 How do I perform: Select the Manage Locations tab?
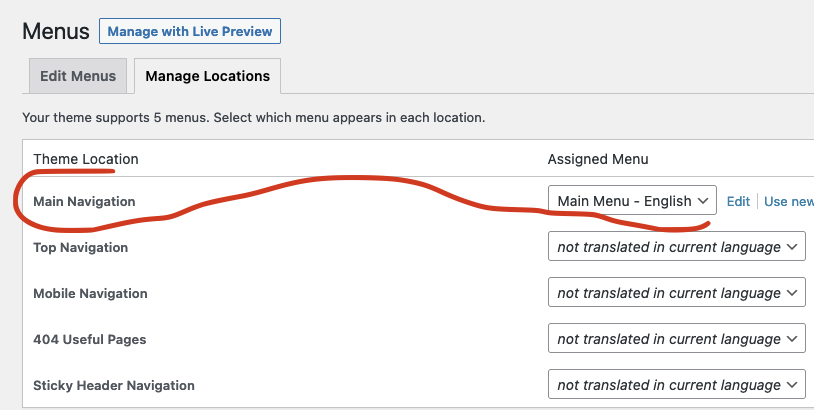(208, 76)
